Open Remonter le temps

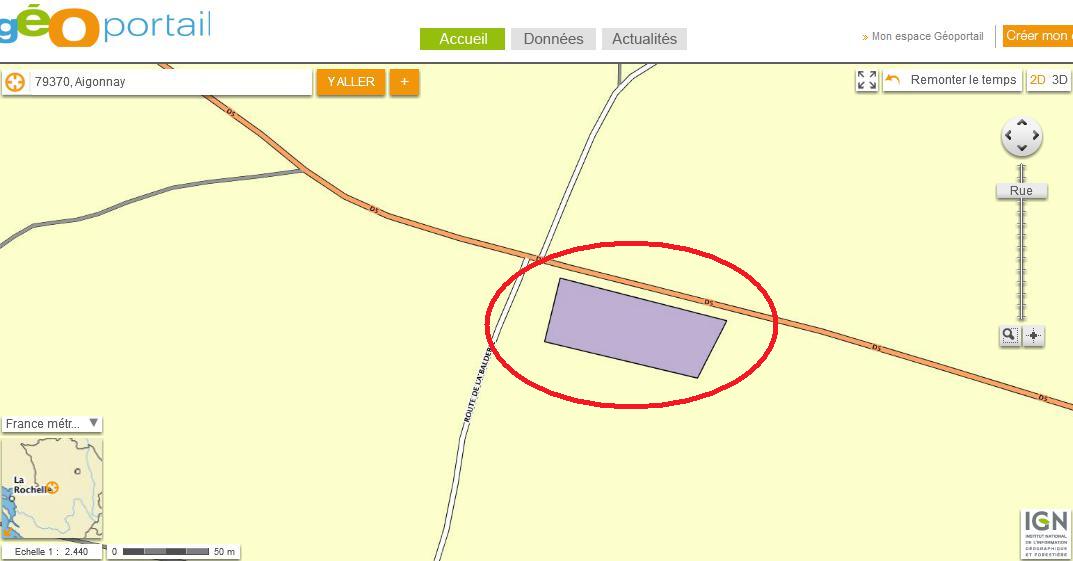coord(953,80)
